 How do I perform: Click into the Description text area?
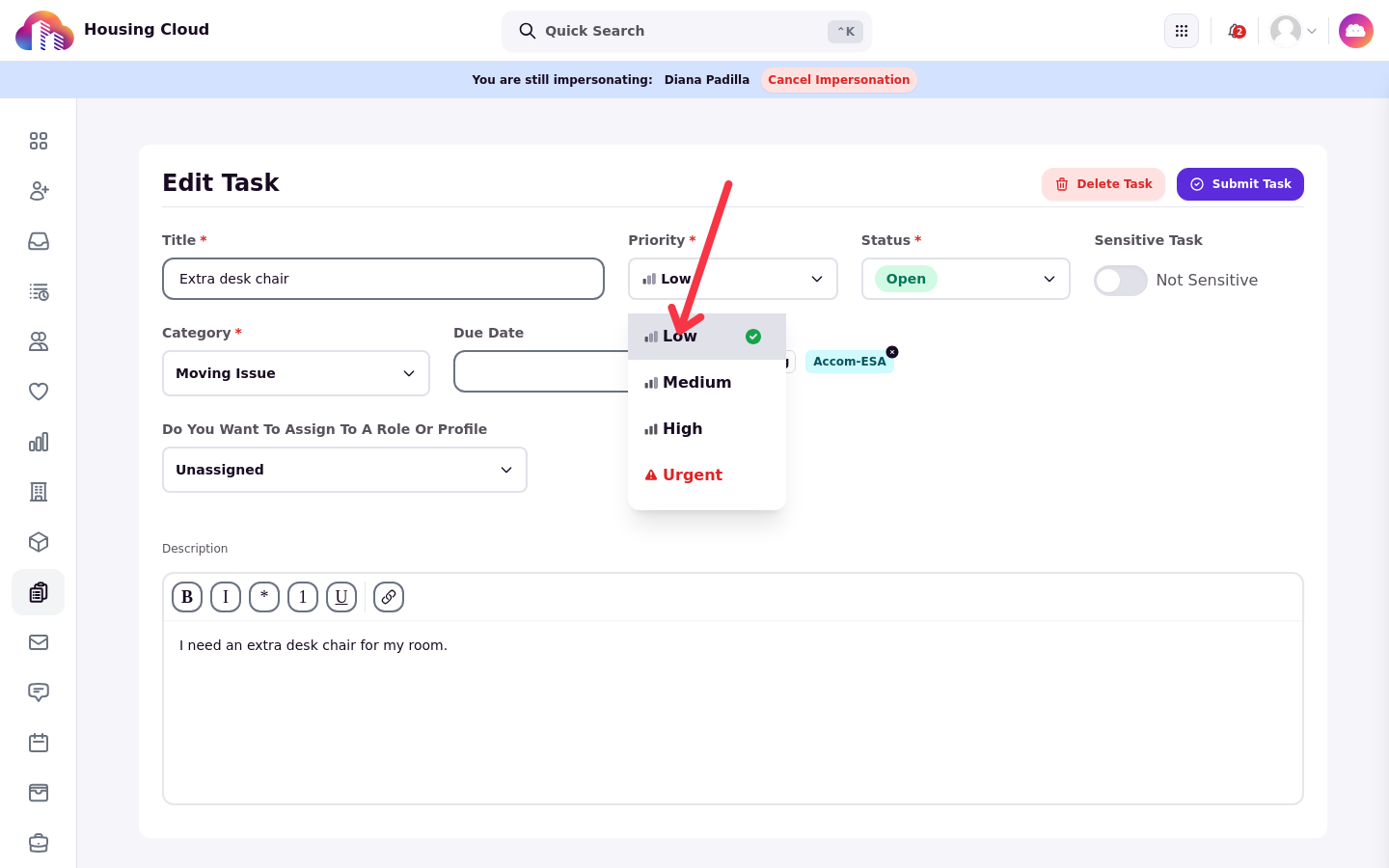(733, 712)
